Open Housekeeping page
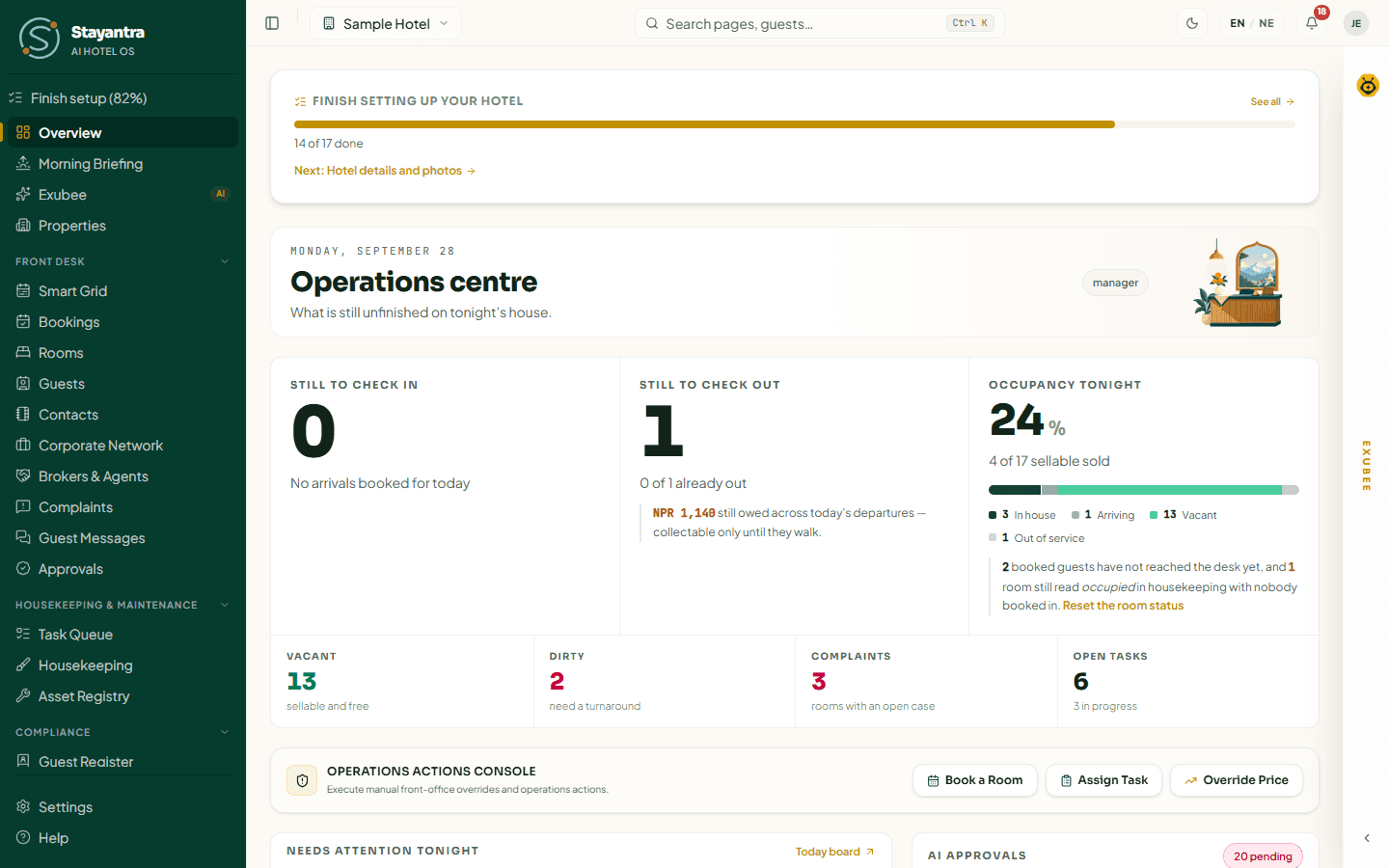Screen dimensions: 1389x868 (123, 665)
